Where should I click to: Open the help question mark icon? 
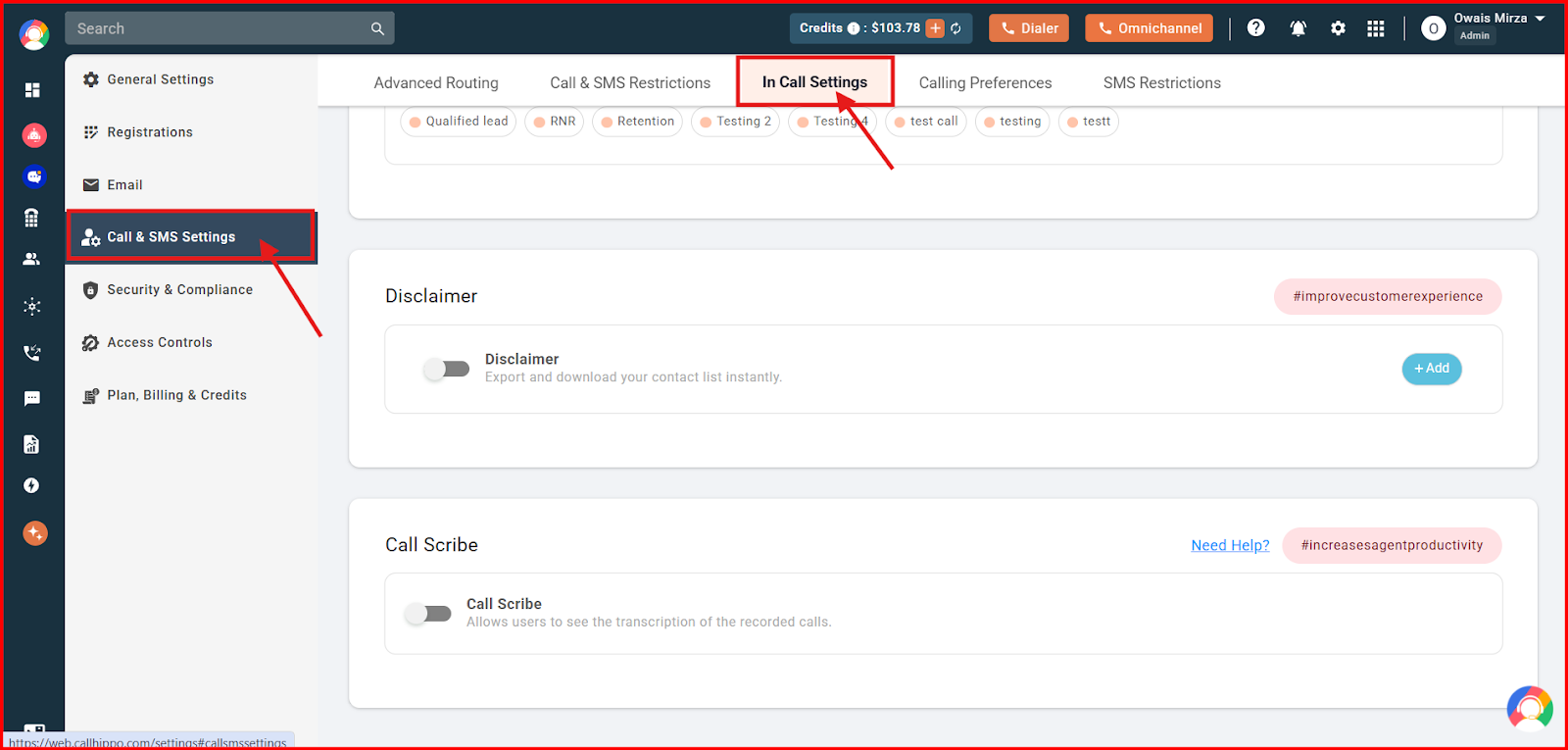[1255, 28]
